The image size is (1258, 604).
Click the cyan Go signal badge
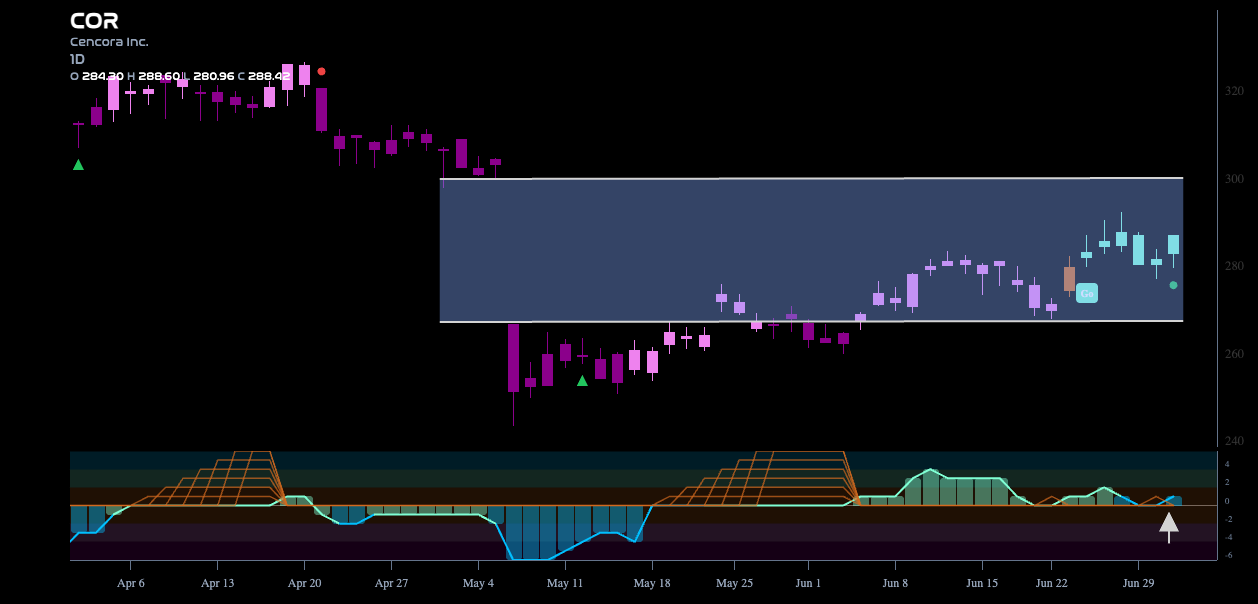pos(1087,293)
